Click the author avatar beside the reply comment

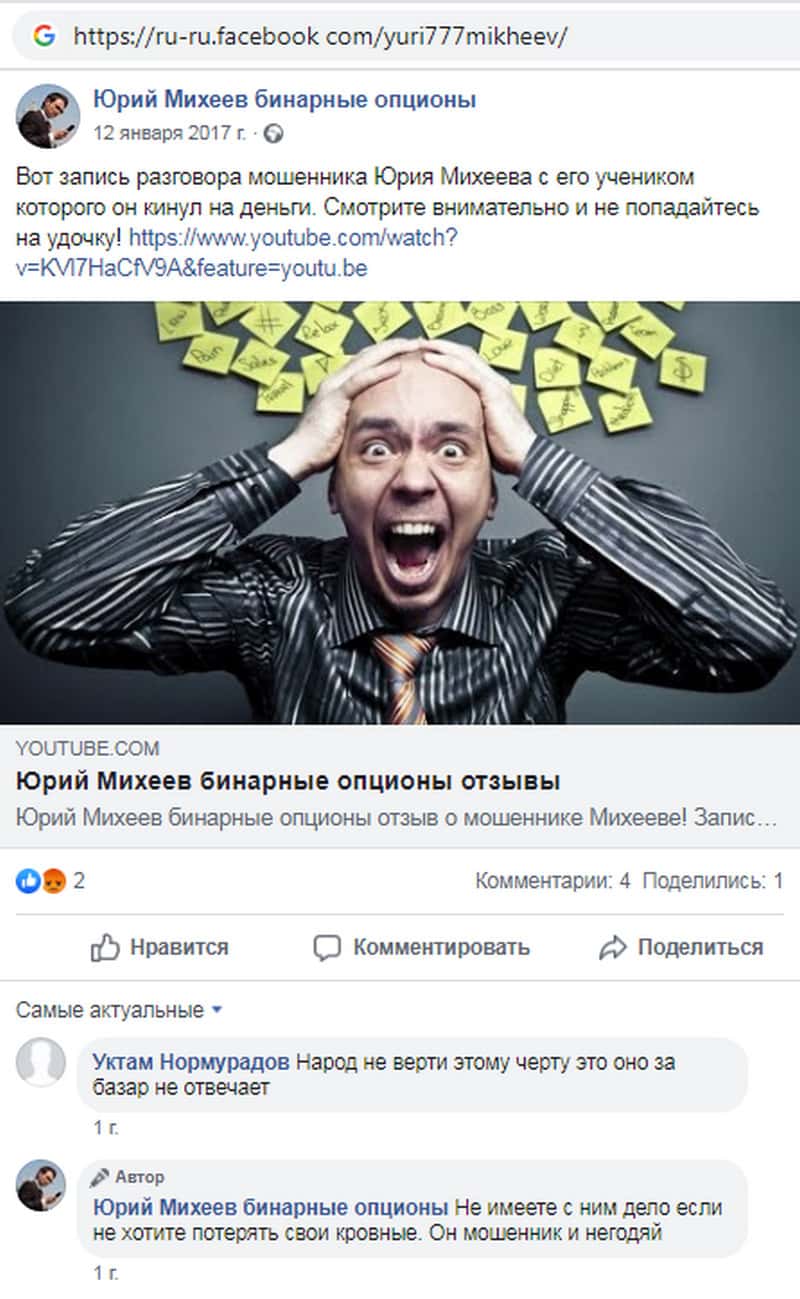41,1185
